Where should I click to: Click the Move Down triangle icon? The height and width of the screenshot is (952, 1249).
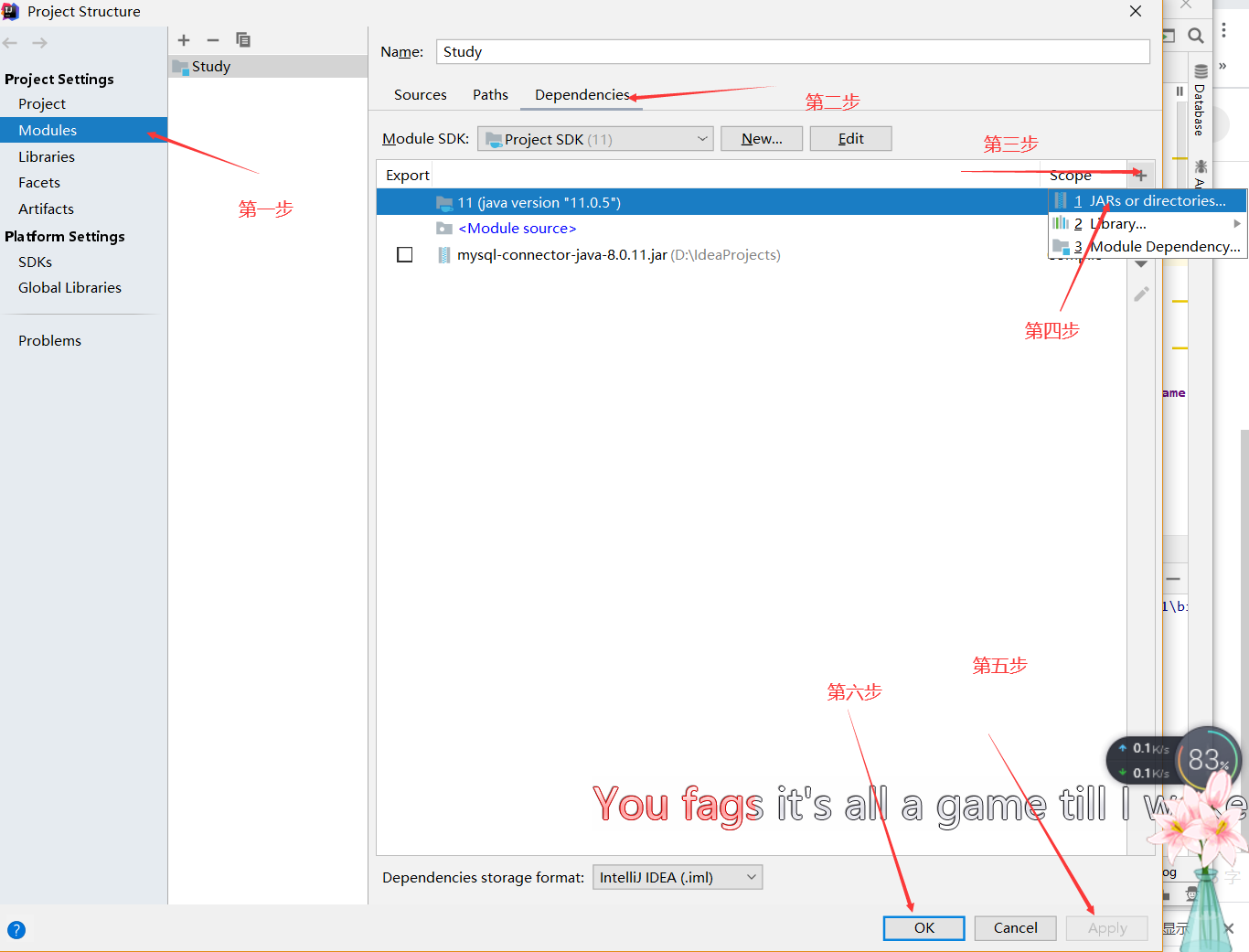point(1141,264)
